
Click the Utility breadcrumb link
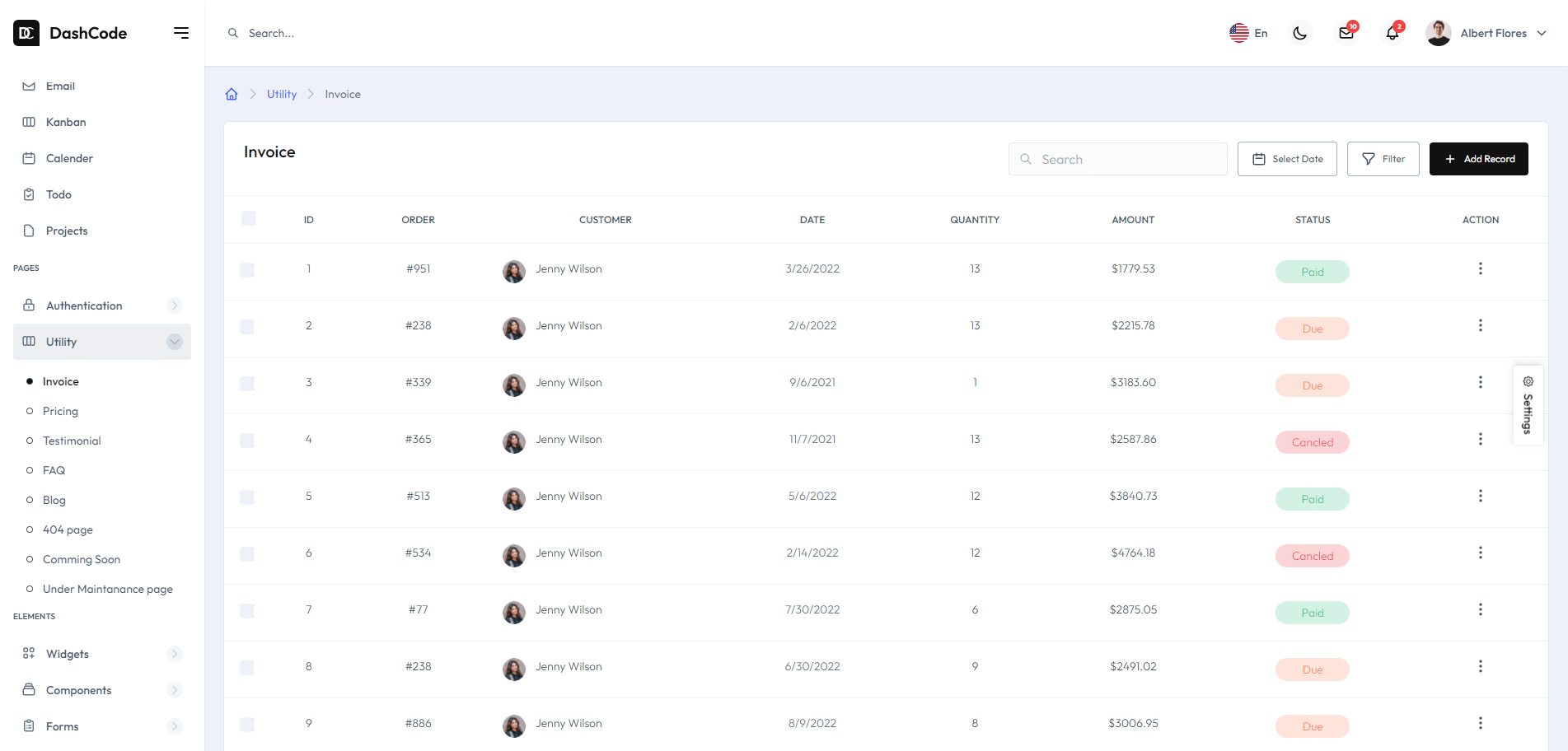point(281,94)
